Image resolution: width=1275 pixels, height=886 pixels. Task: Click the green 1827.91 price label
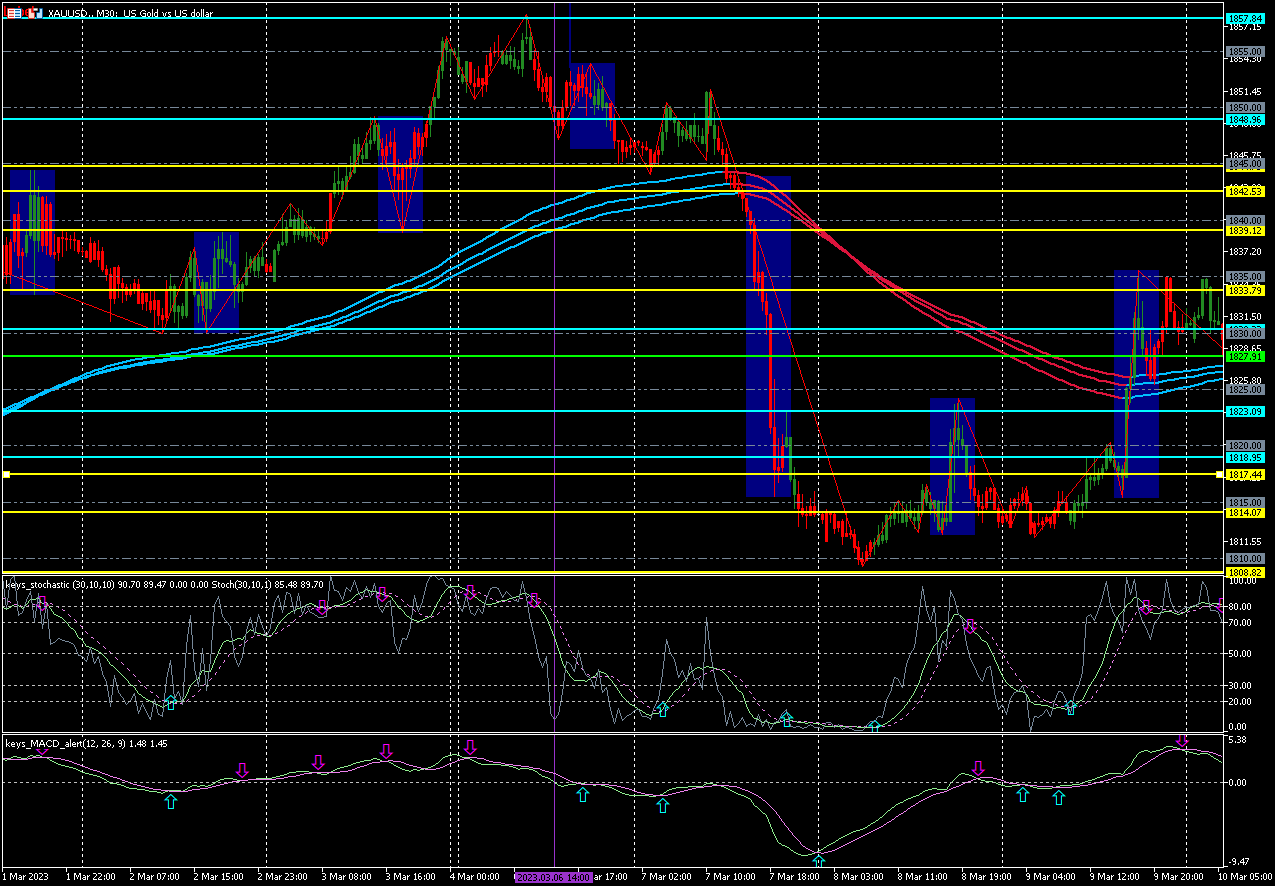(1246, 356)
